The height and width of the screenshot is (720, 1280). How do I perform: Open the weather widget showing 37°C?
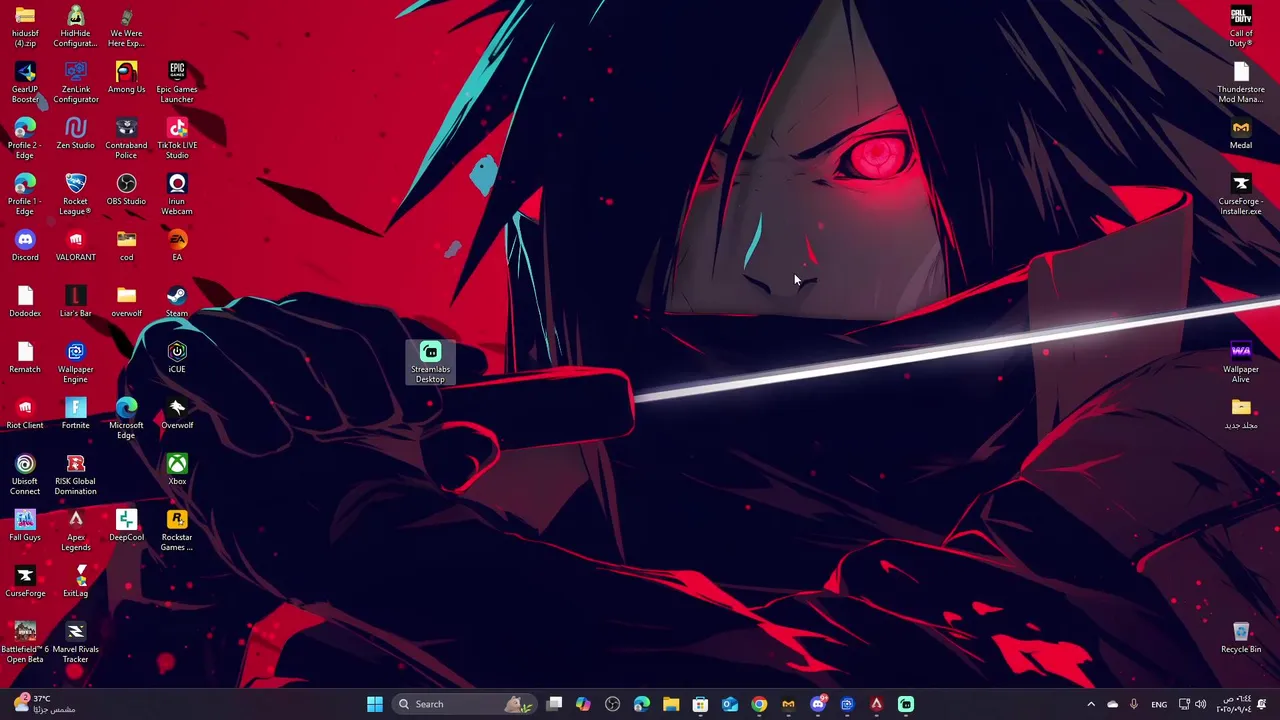point(45,704)
